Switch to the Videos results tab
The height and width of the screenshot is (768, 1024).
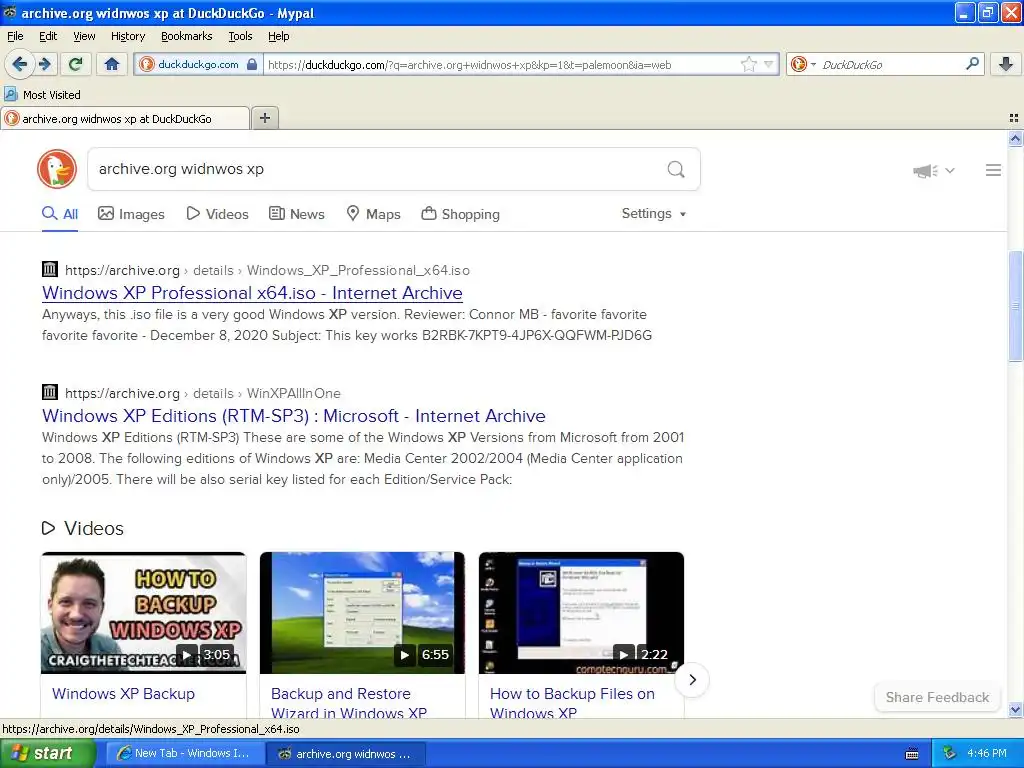point(217,214)
